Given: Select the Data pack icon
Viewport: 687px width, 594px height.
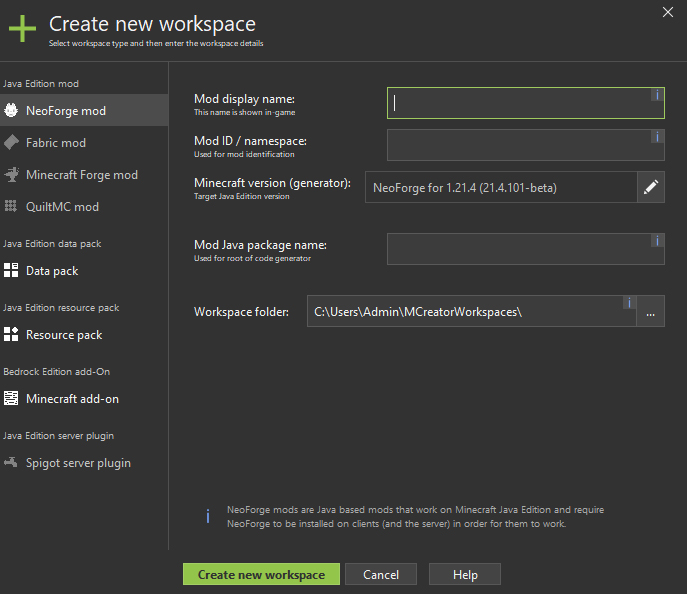Looking at the screenshot, I should click(11, 270).
